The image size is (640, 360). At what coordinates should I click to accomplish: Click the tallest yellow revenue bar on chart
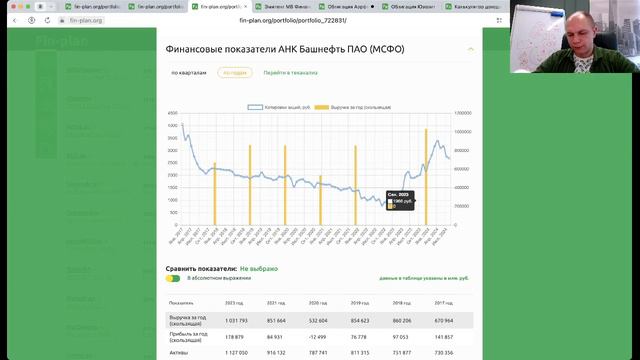coord(426,177)
